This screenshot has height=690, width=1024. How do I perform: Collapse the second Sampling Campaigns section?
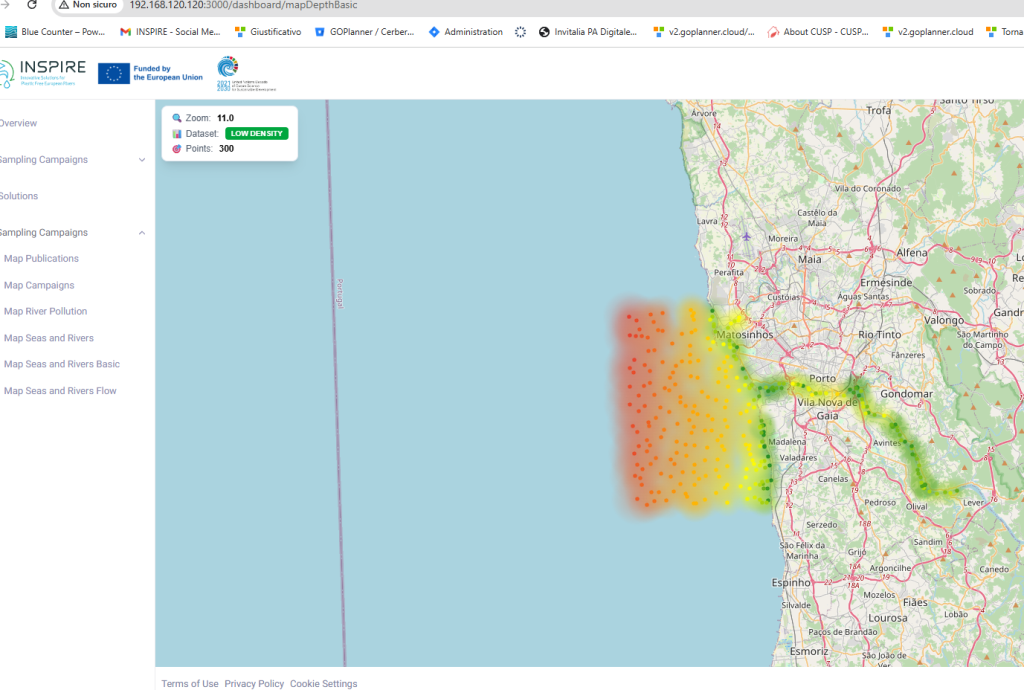pos(142,233)
